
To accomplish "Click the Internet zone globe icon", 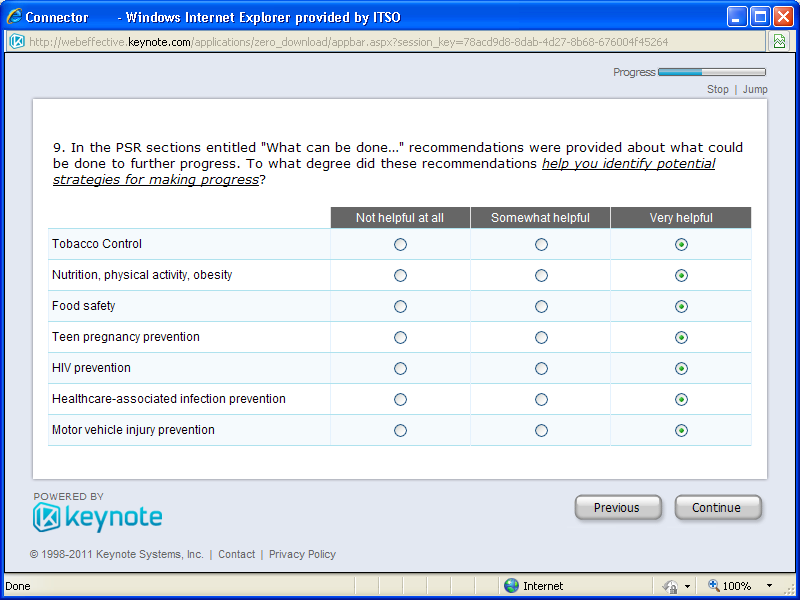I will click(x=511, y=586).
